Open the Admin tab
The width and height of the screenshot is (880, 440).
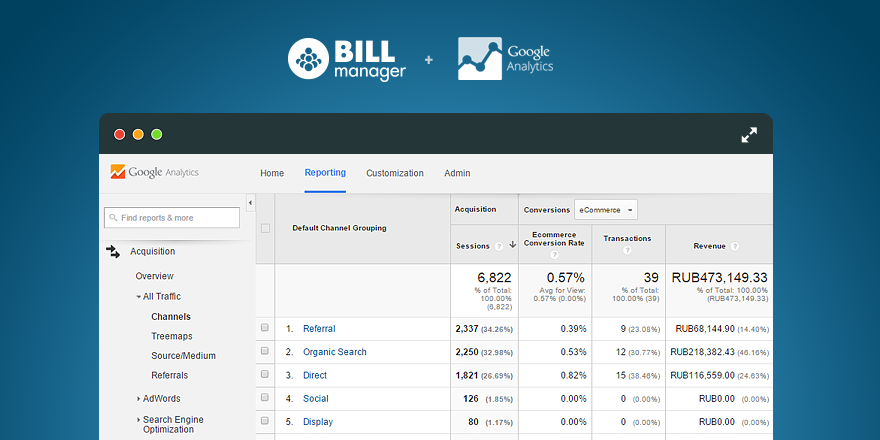tap(457, 173)
